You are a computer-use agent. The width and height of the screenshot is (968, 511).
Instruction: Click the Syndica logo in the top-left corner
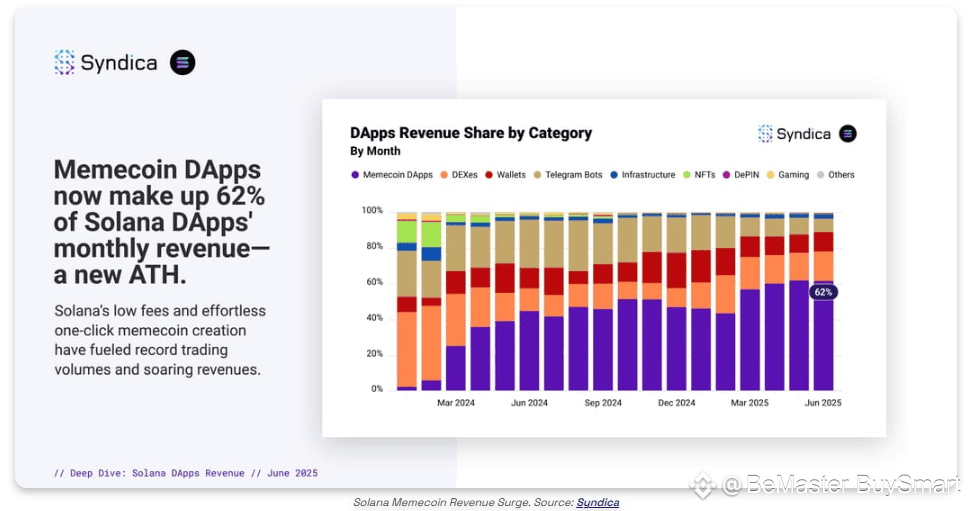[x=106, y=62]
